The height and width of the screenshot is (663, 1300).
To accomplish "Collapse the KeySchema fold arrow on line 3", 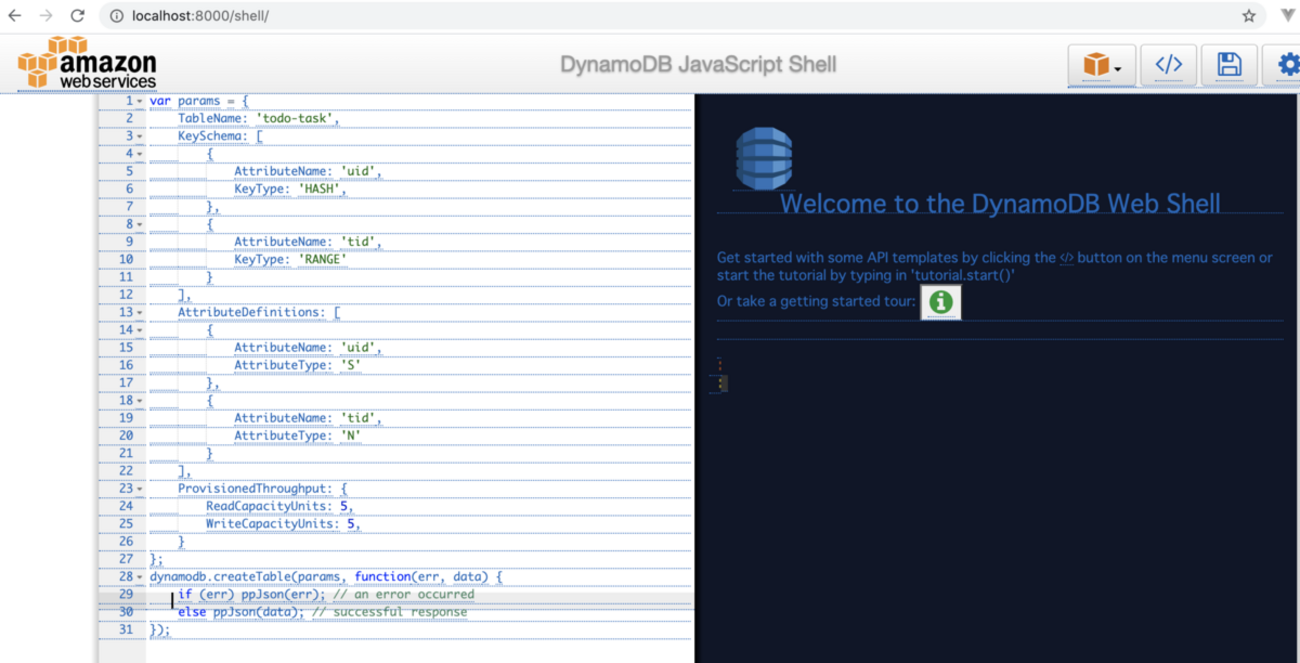I will (140, 136).
